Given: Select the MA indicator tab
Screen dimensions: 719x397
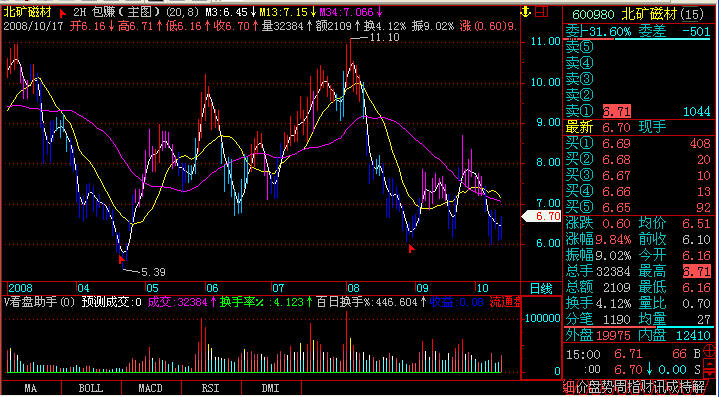Looking at the screenshot, I should pos(30,388).
